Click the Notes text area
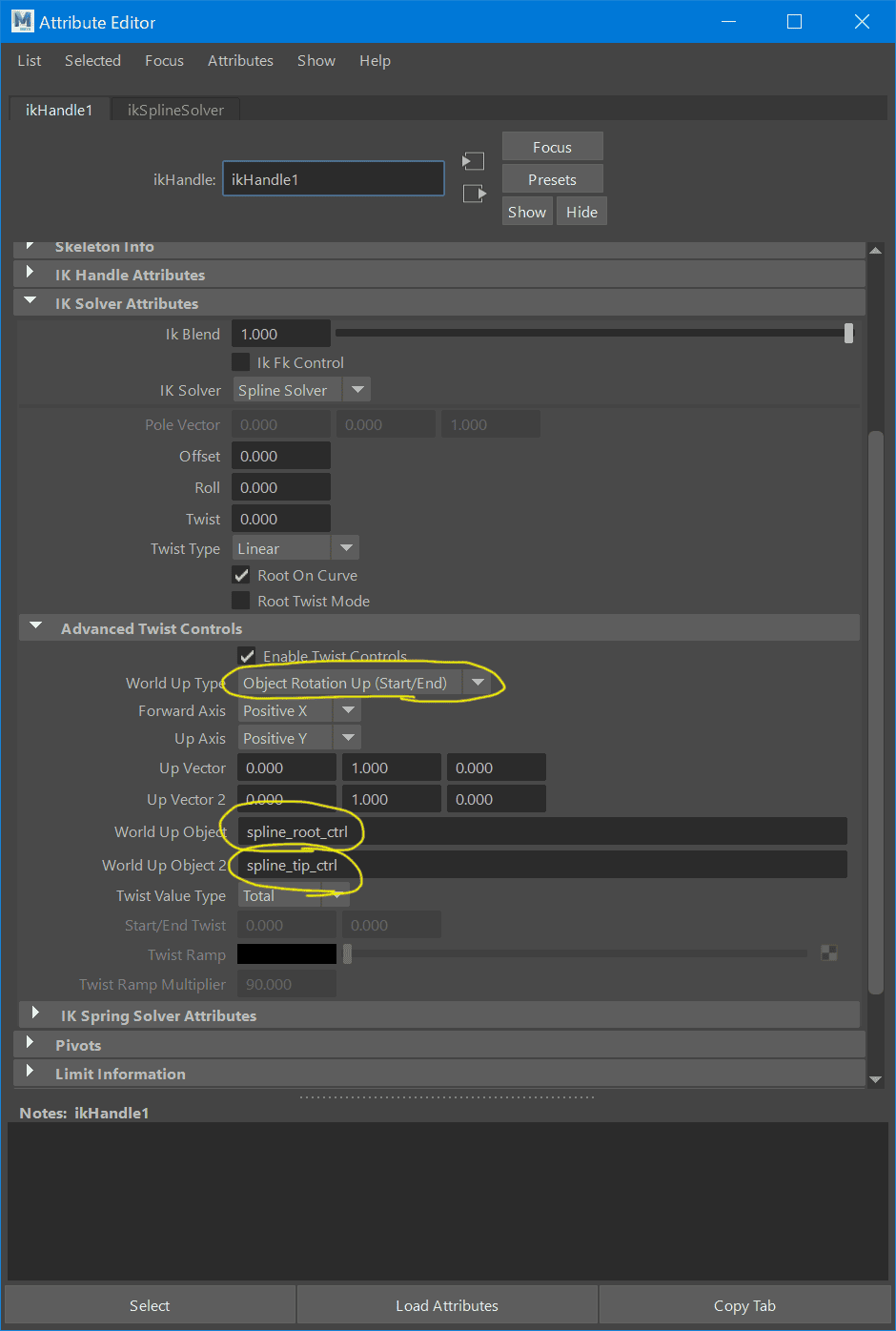 (x=448, y=1201)
